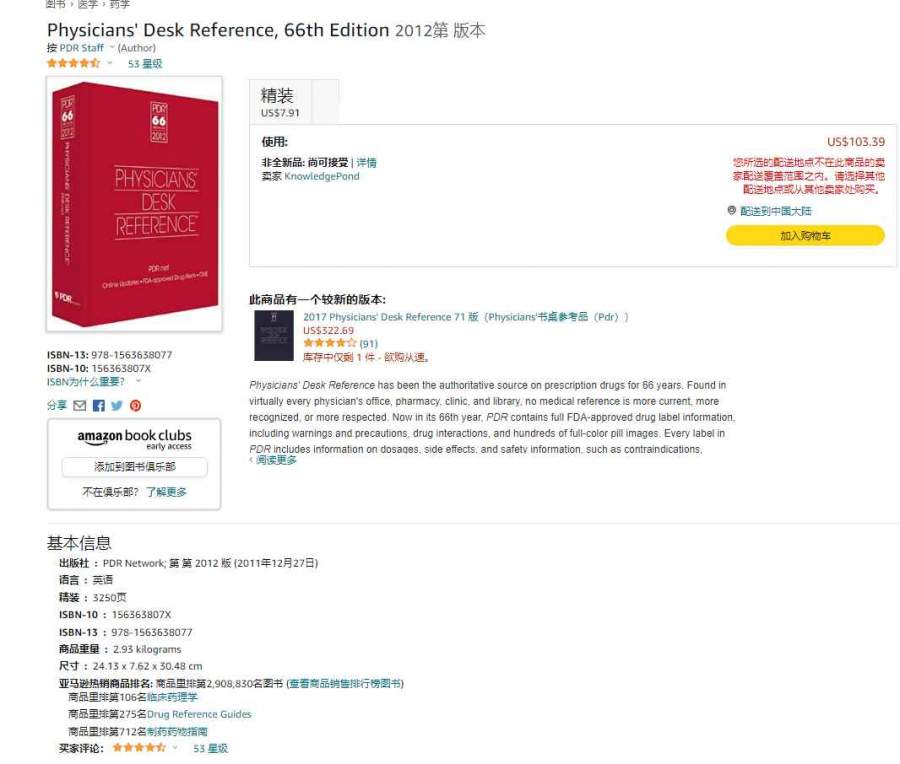Screen dimensions: 900x764
Task: Expand the PDR Staff author dropdown
Action: pyautogui.click(x=112, y=47)
